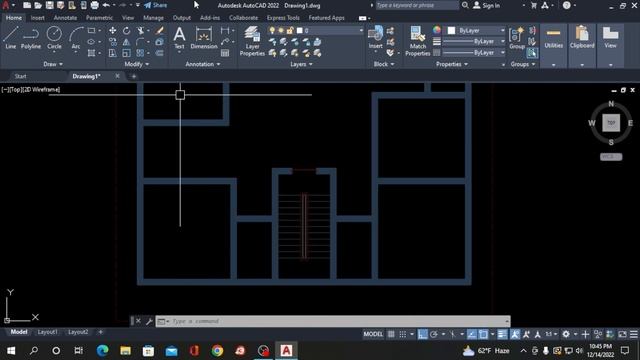Click the Rectangle tool icon
The image size is (640, 360).
click(91, 31)
